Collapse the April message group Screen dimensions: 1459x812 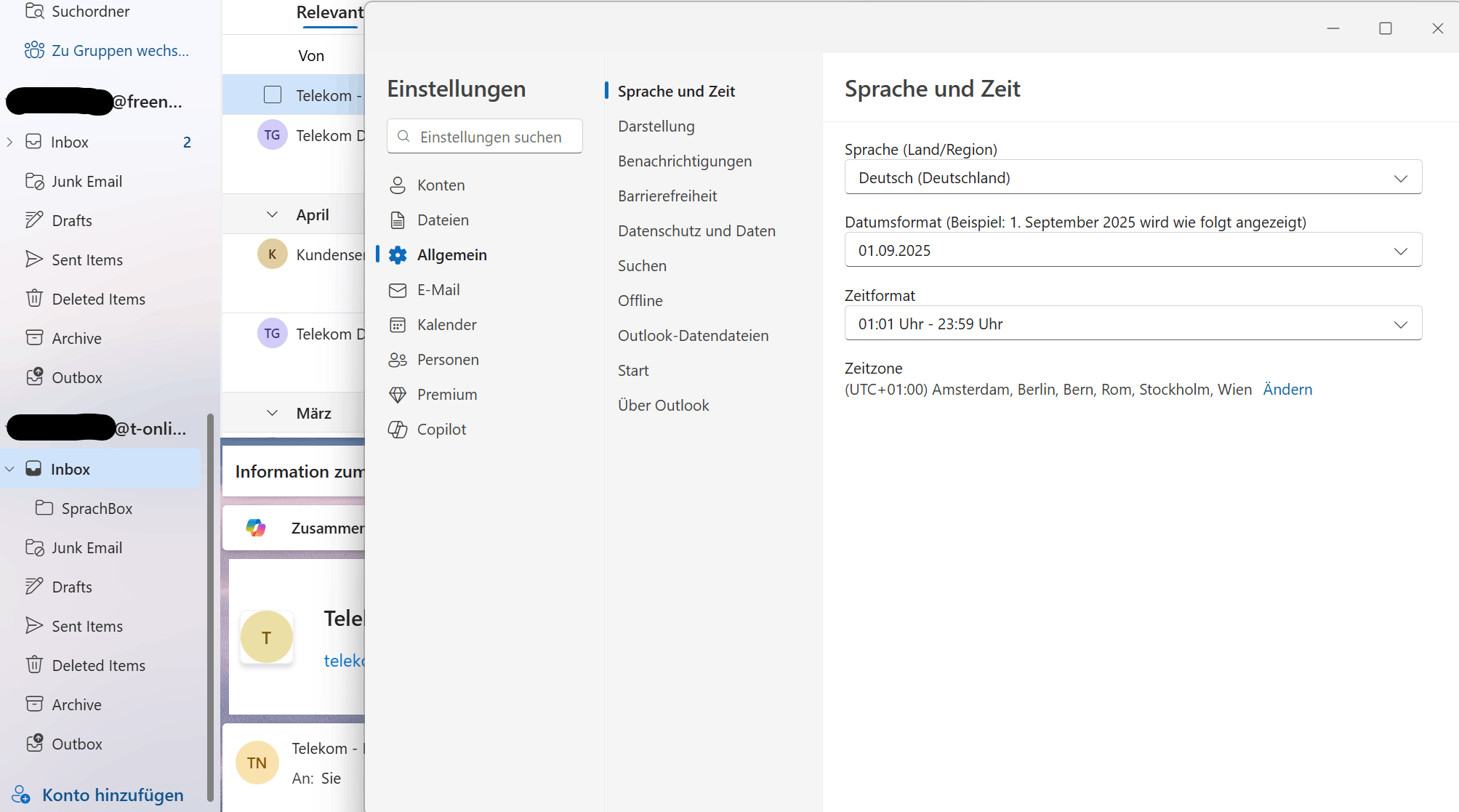tap(272, 214)
